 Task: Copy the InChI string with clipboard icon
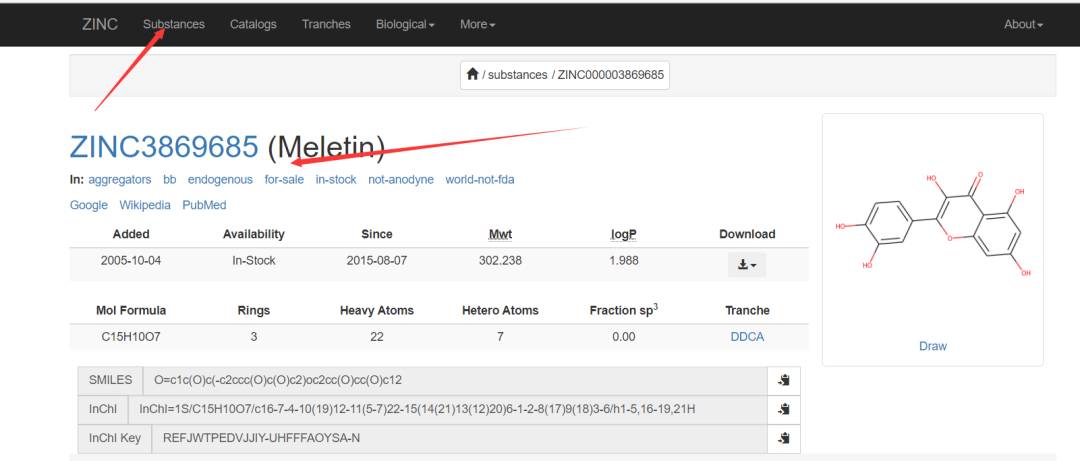[784, 409]
